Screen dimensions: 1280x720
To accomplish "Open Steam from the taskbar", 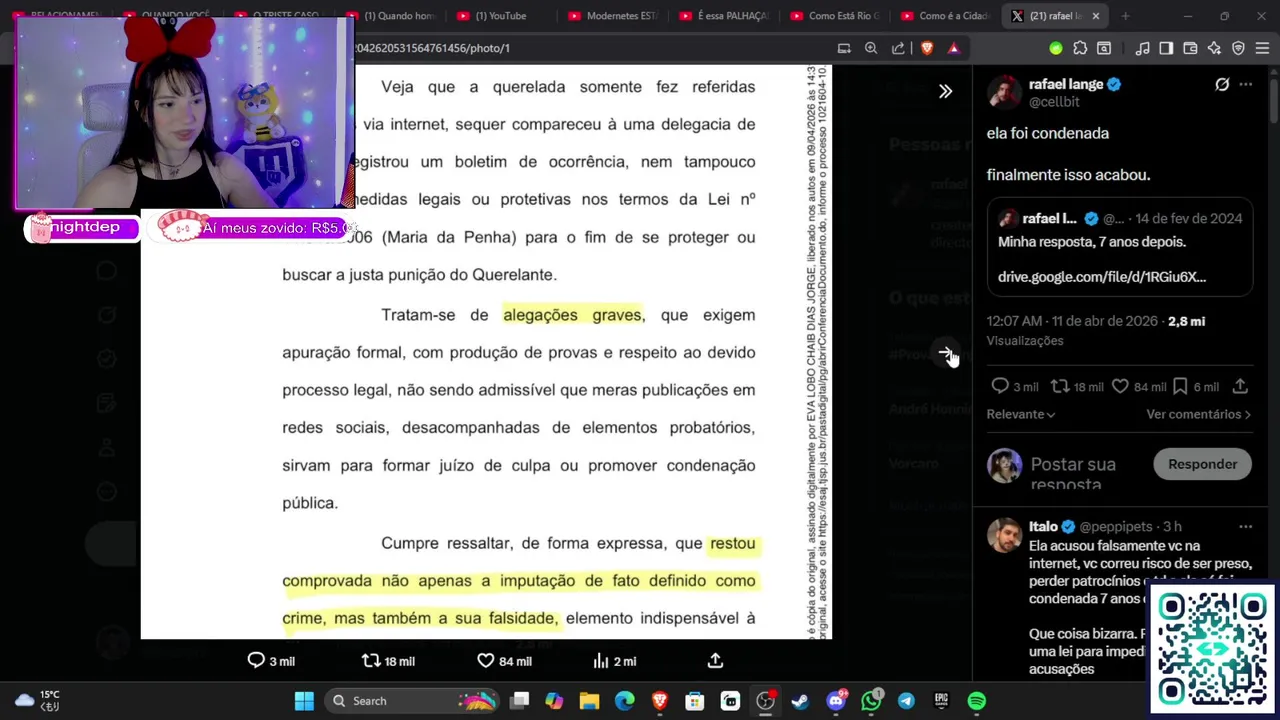I will pos(800,701).
